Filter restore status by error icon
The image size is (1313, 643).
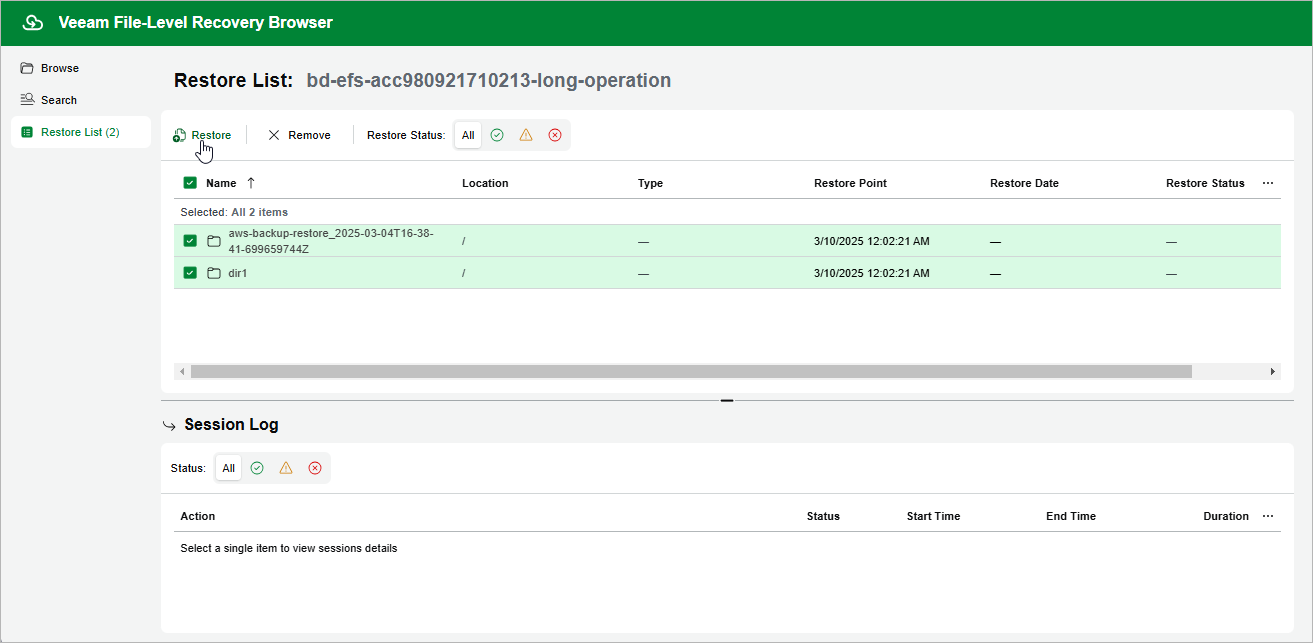(x=555, y=134)
